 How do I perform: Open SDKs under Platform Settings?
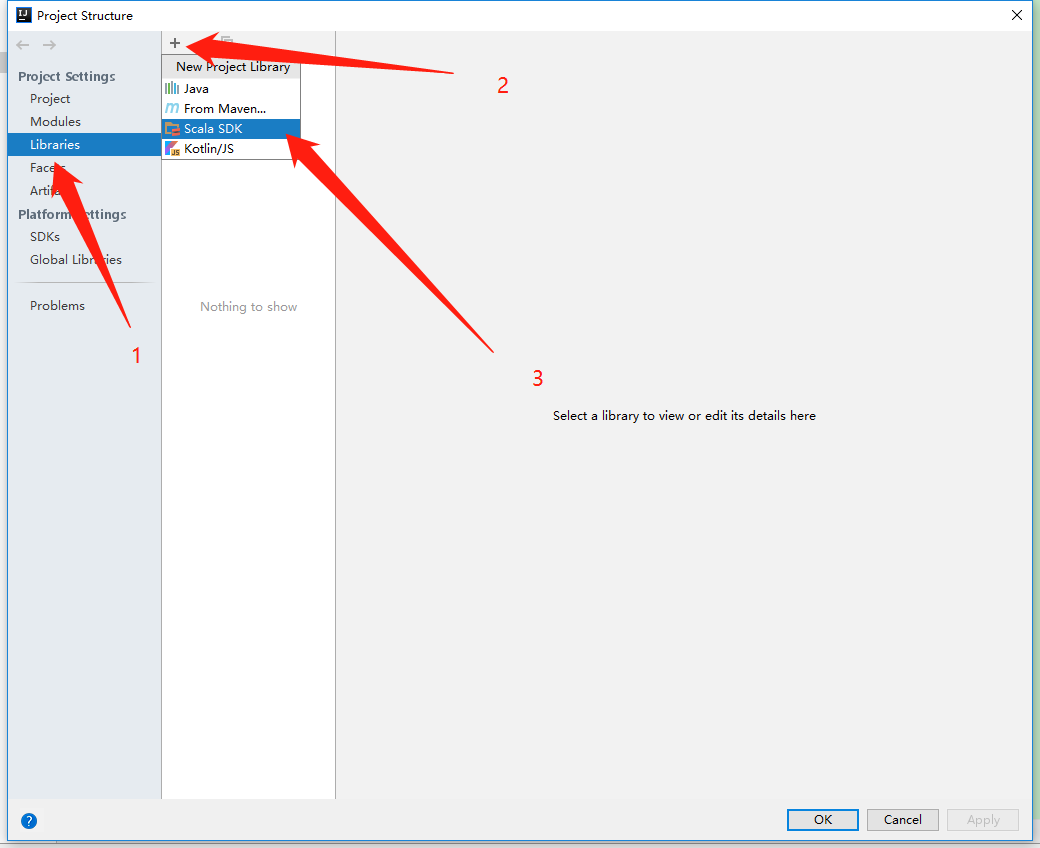point(44,237)
